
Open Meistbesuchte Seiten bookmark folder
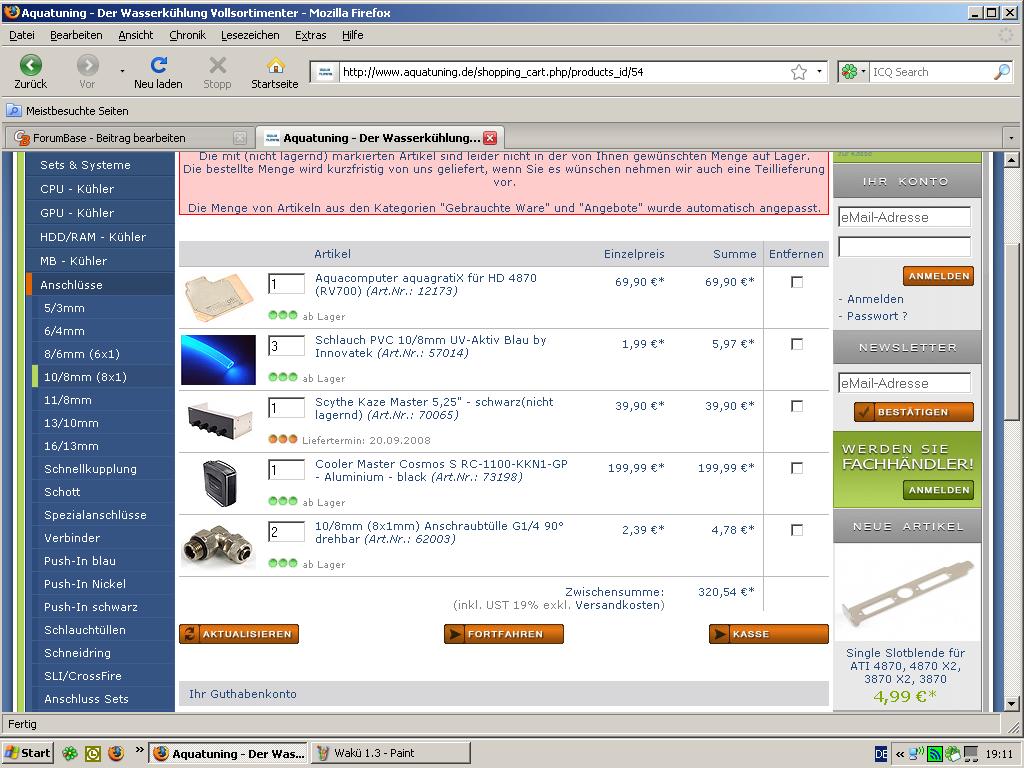tap(68, 111)
